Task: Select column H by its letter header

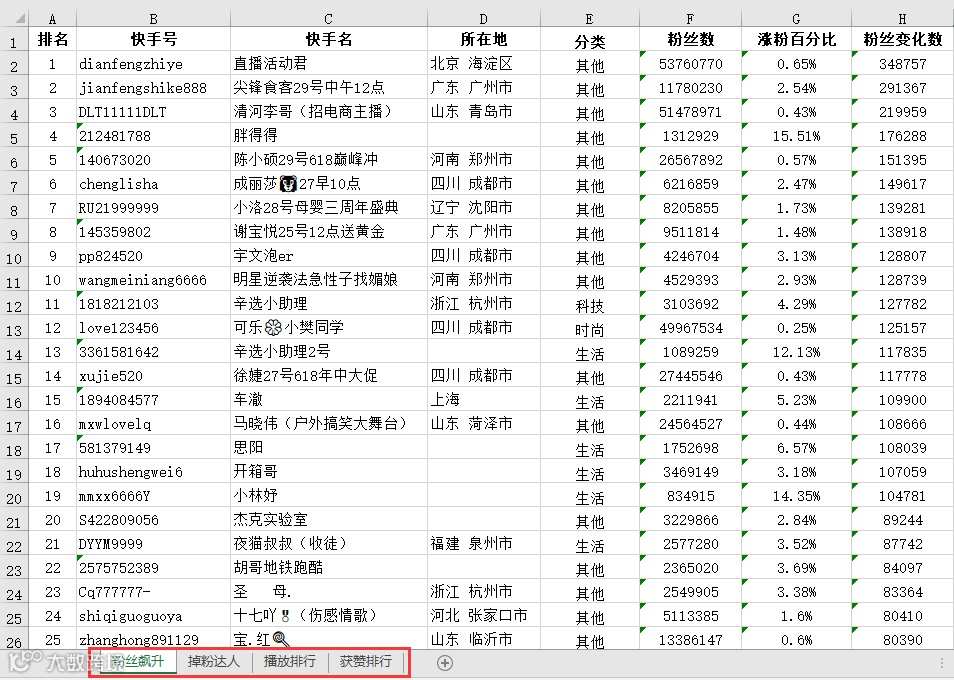Action: (901, 16)
